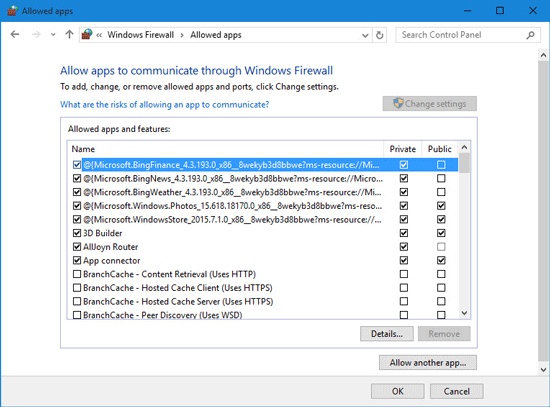Check BranchCache Hosted Cache Client Private
The width and height of the screenshot is (550, 407).
(404, 288)
